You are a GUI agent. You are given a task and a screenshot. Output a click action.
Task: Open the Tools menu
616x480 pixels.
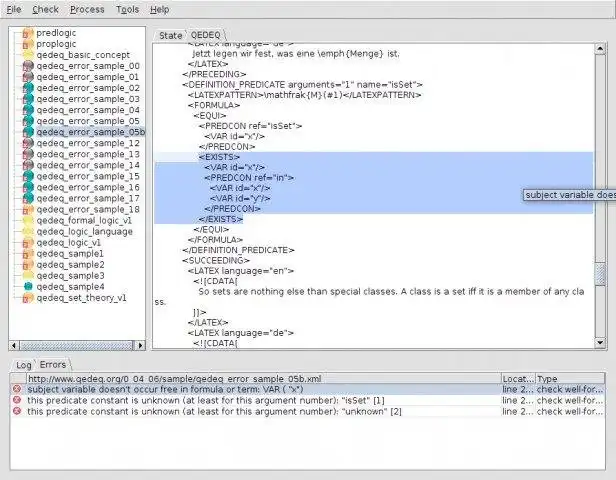tap(127, 9)
